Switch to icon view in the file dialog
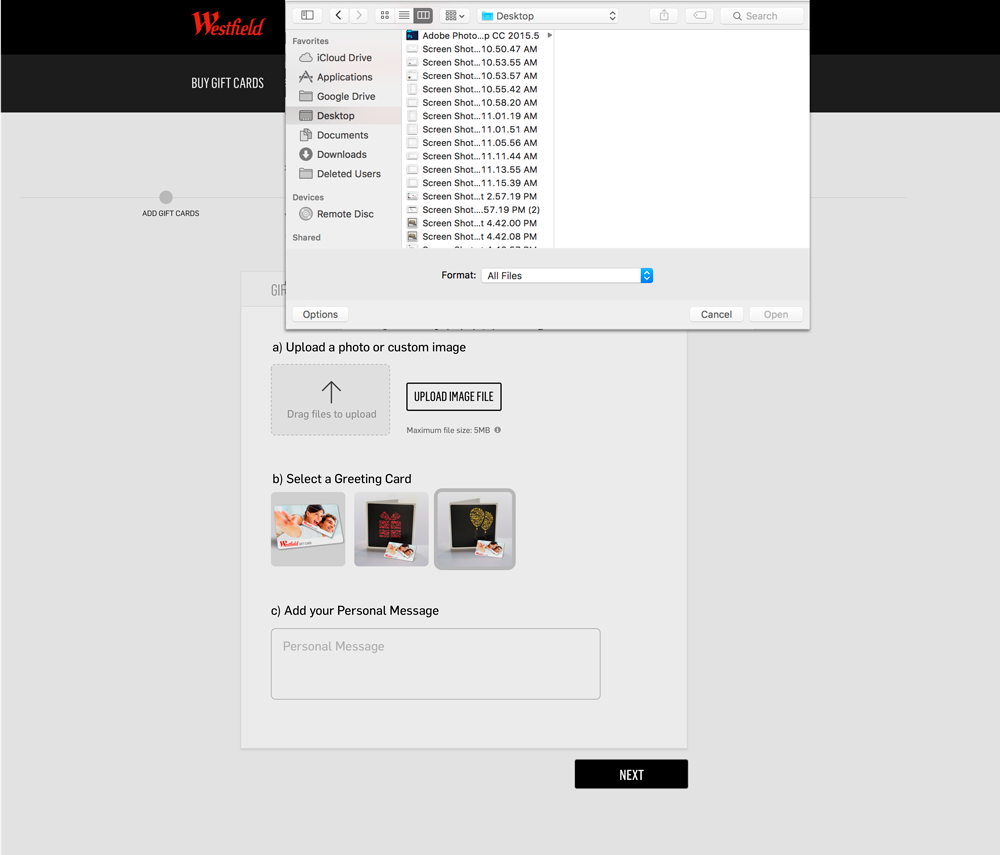 pyautogui.click(x=385, y=15)
